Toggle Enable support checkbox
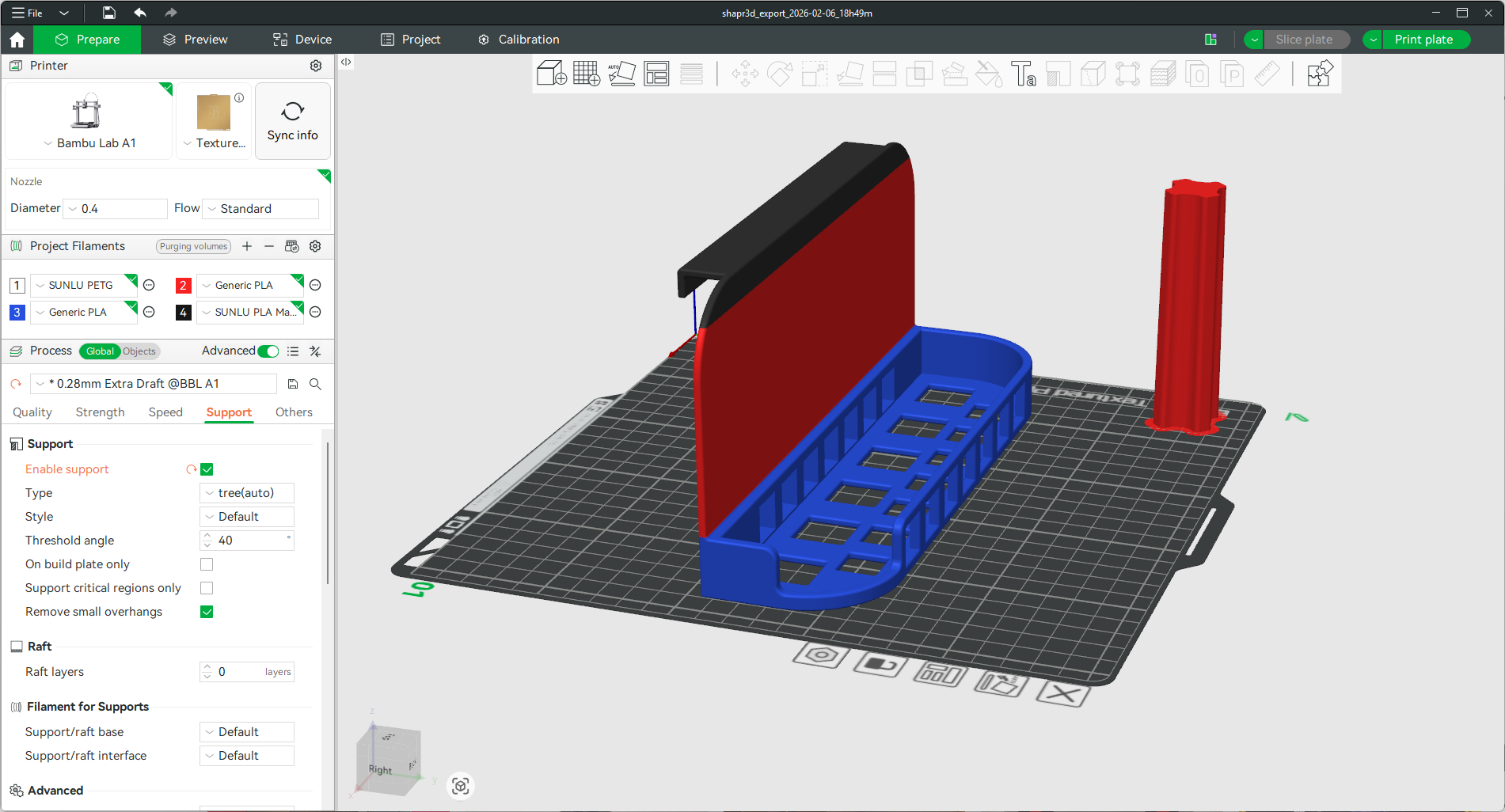 tap(207, 469)
